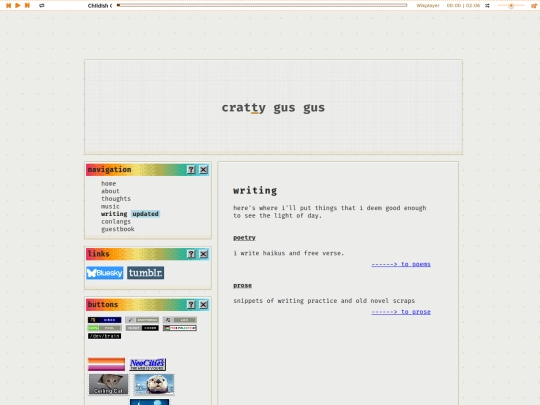Play the current song
The image size is (540, 405).
pos(18,6)
